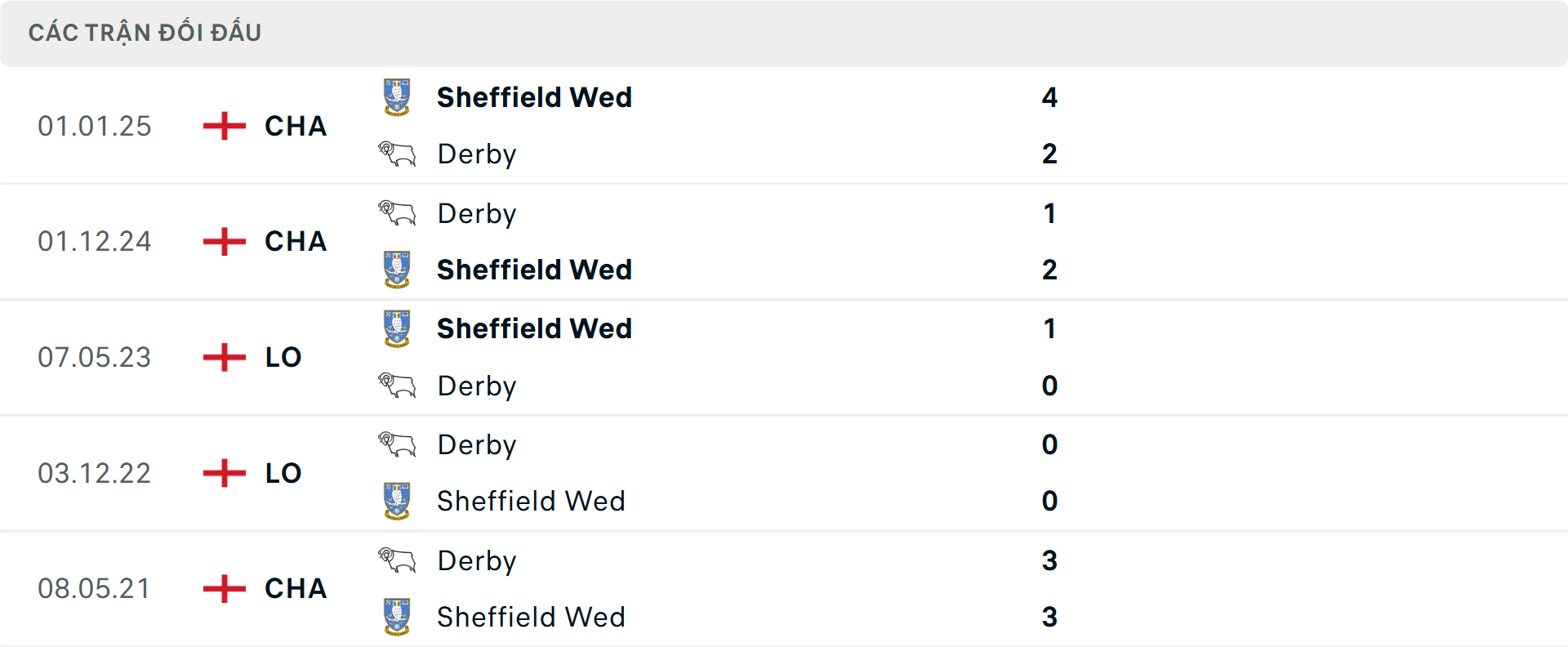Select the England flag next to the 07.05.23 match
The height and width of the screenshot is (647, 1568).
click(x=223, y=357)
